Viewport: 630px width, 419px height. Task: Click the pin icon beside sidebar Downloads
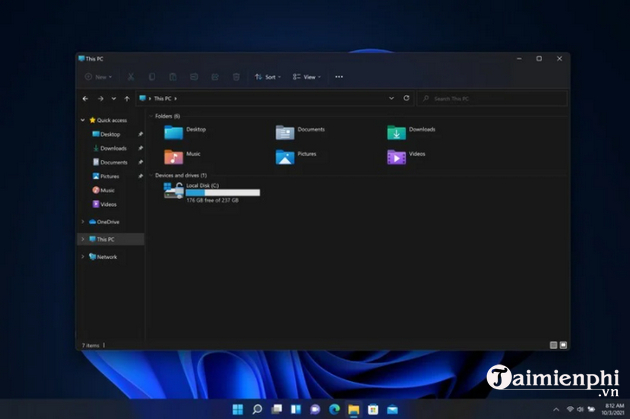pyautogui.click(x=140, y=148)
